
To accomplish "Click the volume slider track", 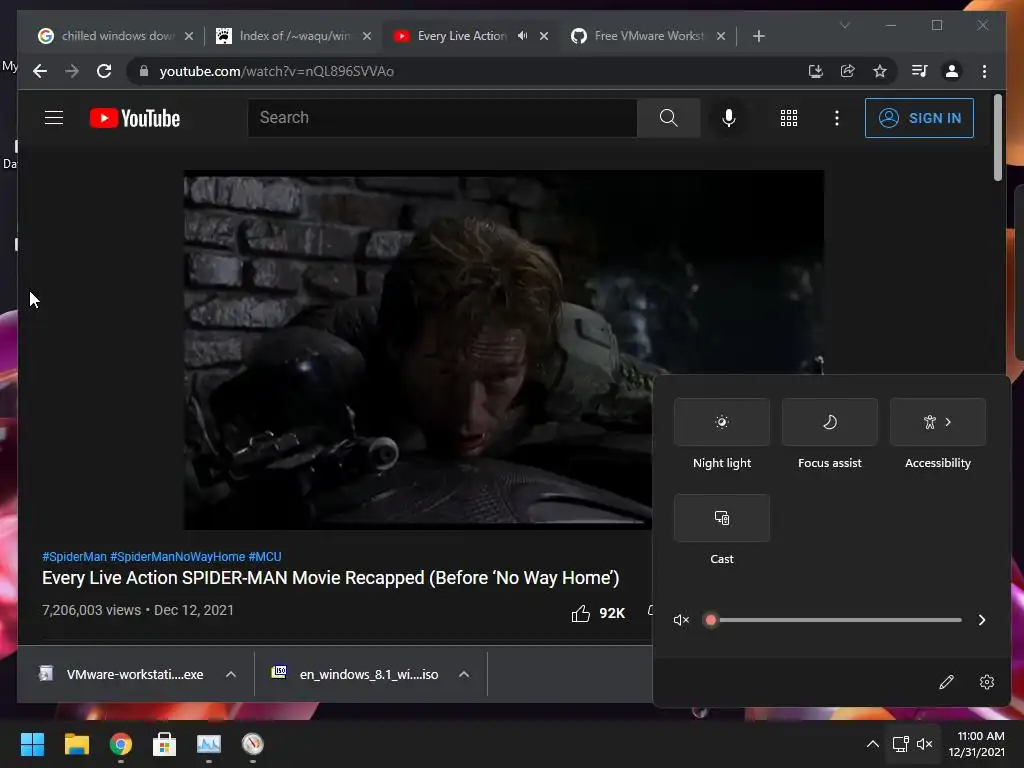I will pos(836,620).
